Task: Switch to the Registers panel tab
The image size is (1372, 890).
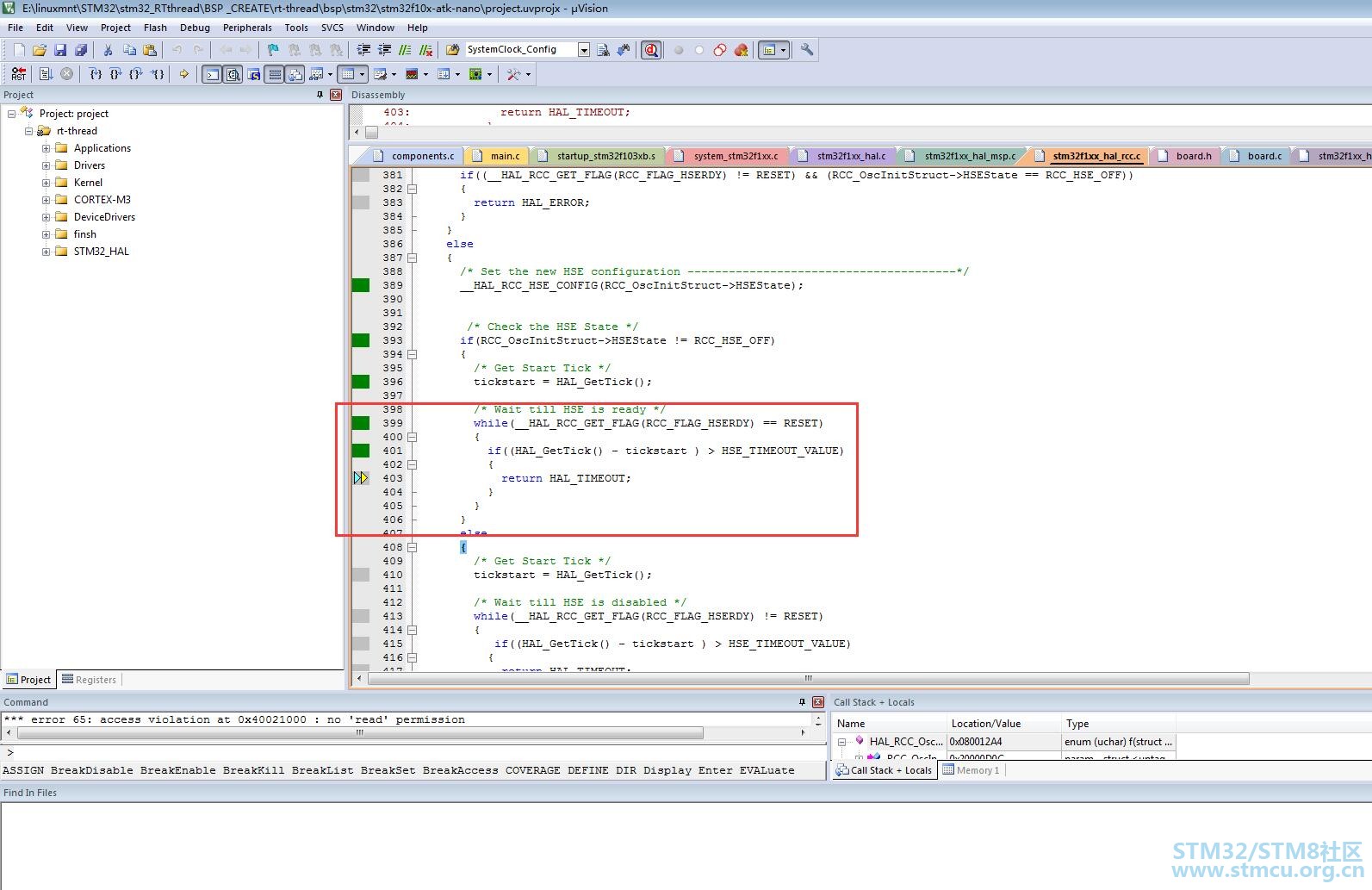Action: coord(89,680)
